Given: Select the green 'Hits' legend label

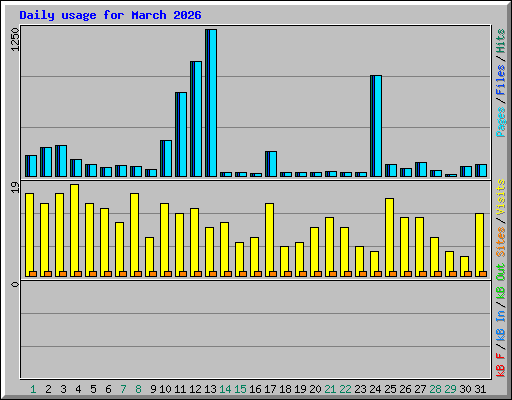Looking at the screenshot, I should point(501,41).
